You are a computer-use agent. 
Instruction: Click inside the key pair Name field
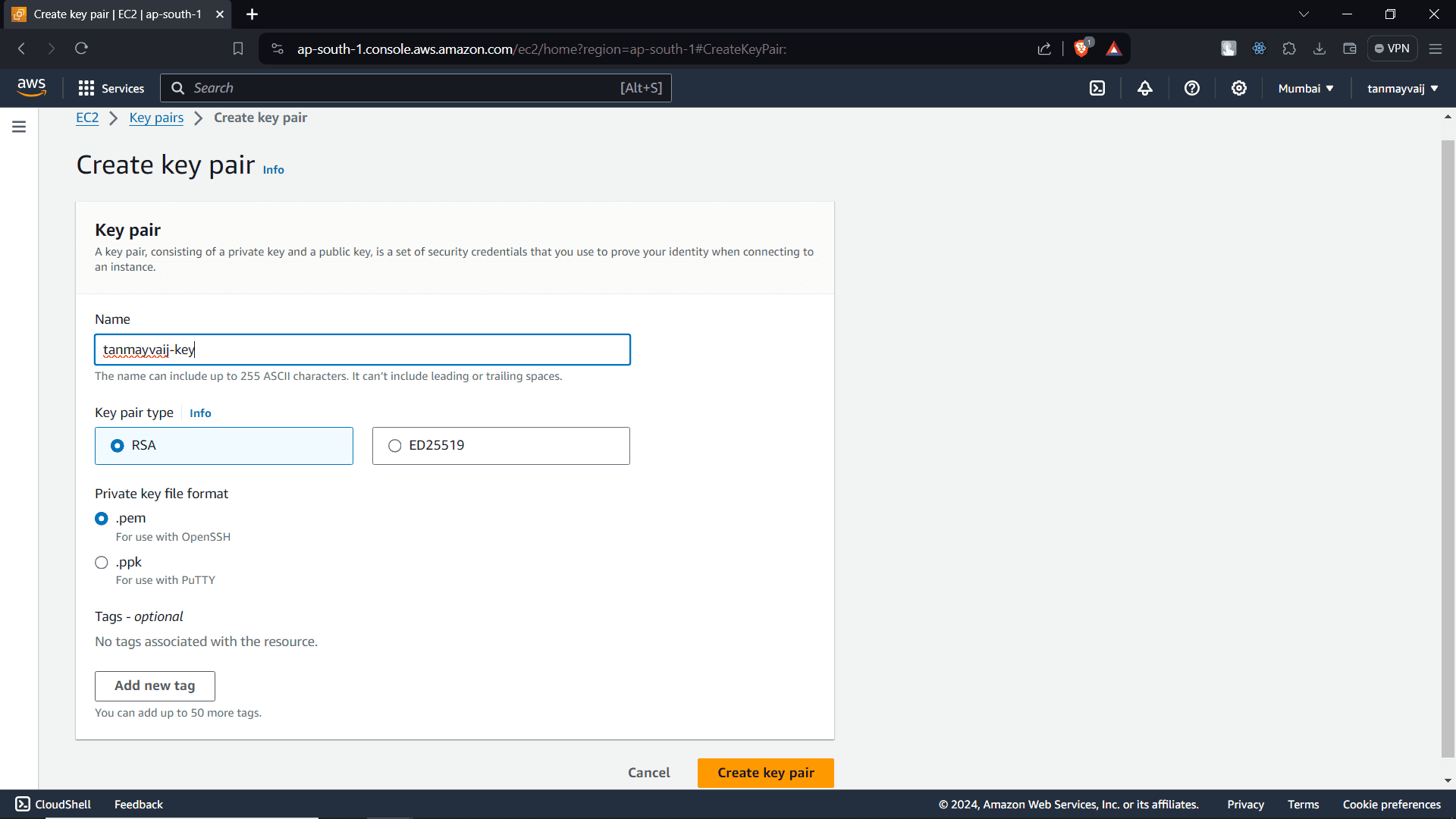tap(362, 350)
